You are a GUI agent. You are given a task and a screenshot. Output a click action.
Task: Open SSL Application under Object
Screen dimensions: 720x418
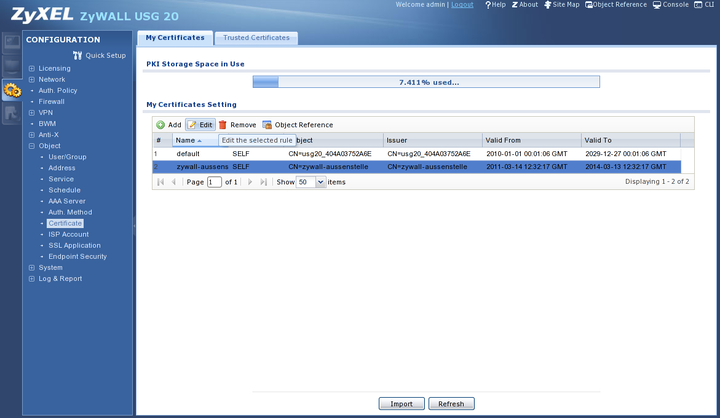(x=74, y=245)
